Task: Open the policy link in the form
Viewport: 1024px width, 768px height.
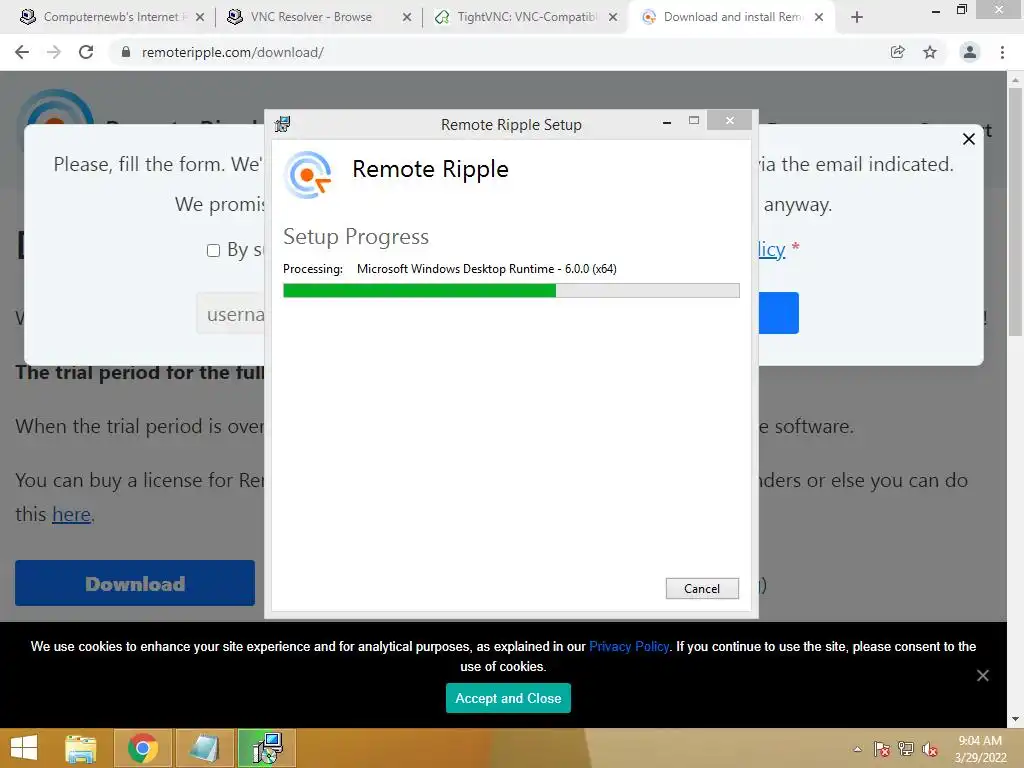Action: (772, 249)
